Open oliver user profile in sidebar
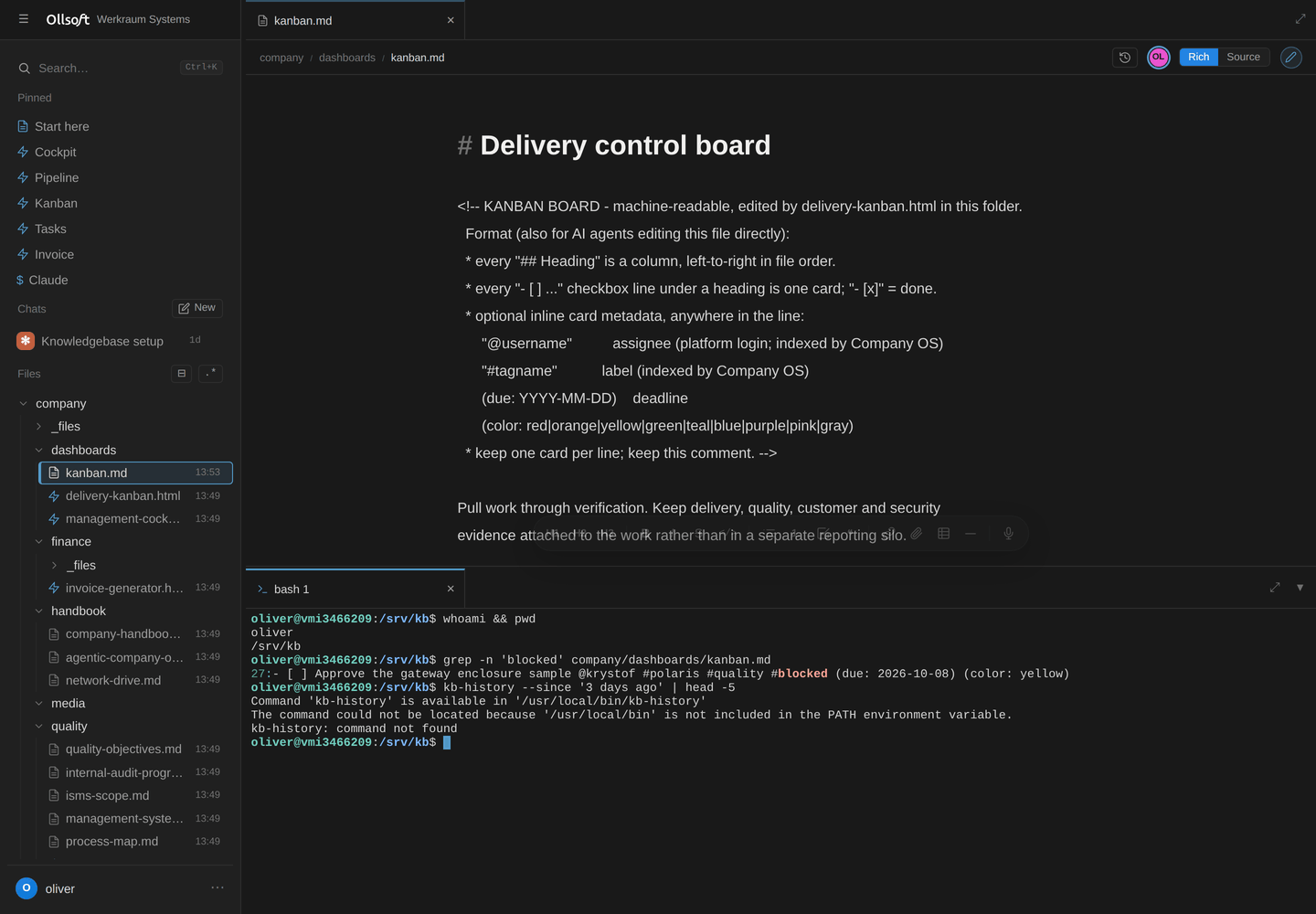 point(46,888)
